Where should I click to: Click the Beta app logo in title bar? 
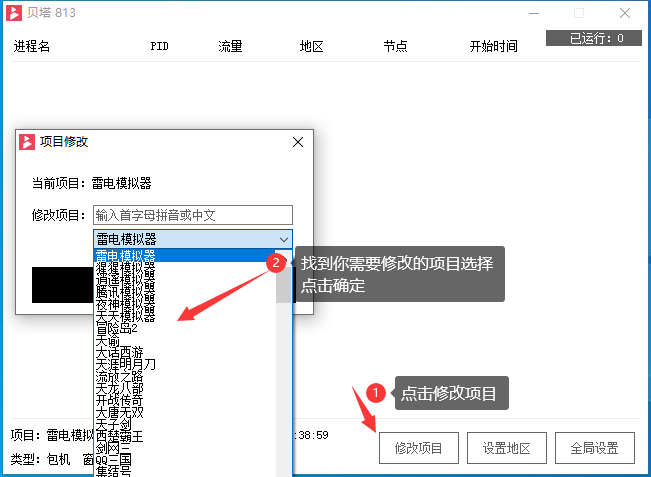pos(14,13)
